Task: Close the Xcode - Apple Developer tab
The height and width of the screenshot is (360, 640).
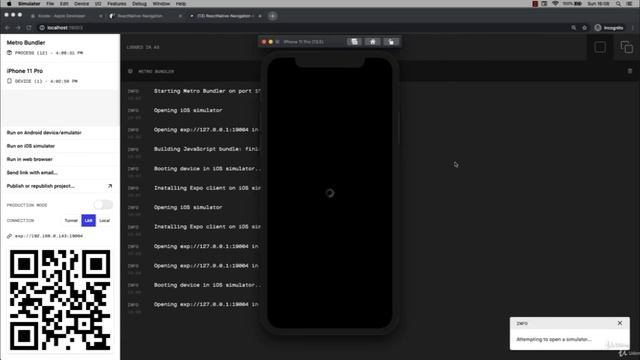Action: 100,16
